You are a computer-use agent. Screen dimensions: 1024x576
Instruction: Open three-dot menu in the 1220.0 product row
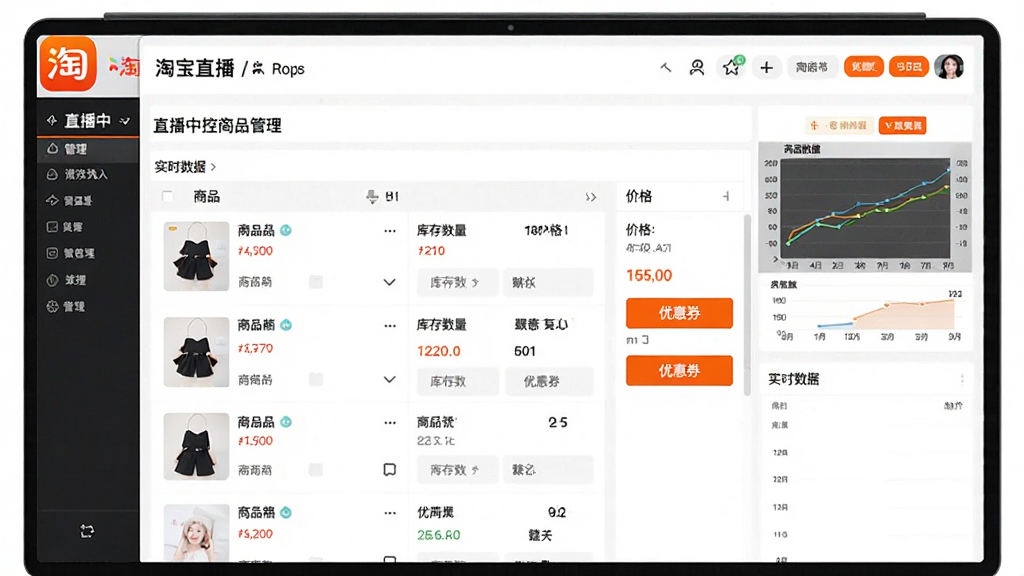[x=390, y=325]
